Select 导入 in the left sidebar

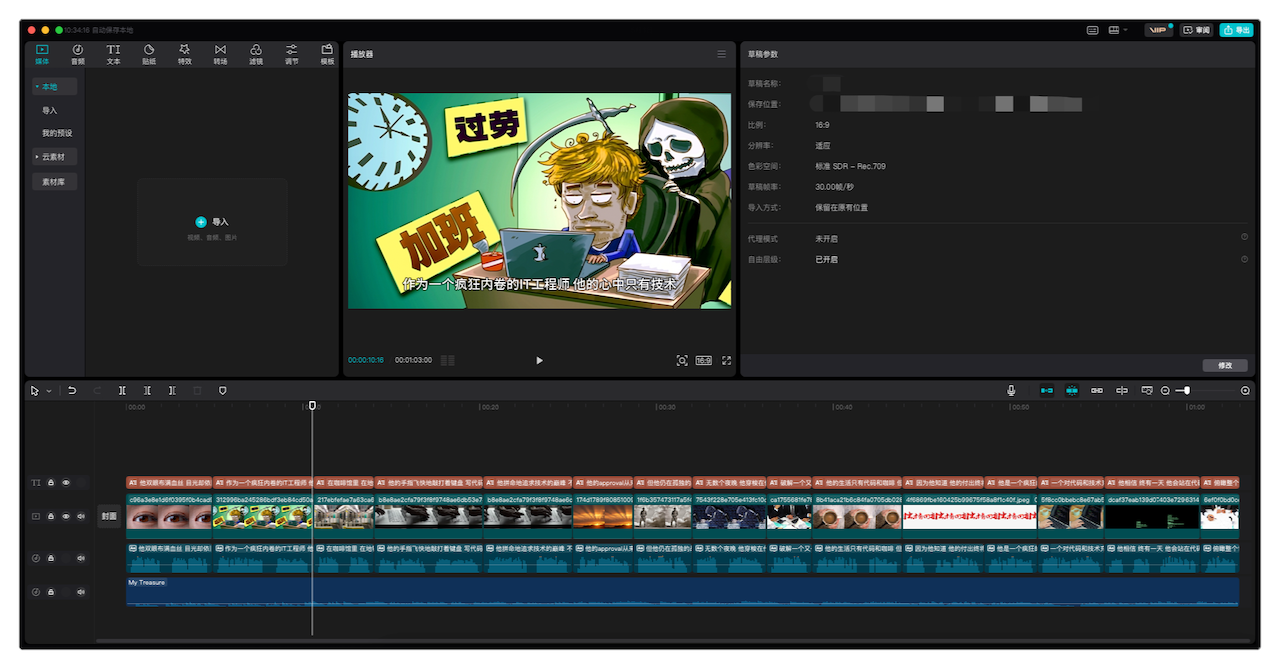click(50, 110)
